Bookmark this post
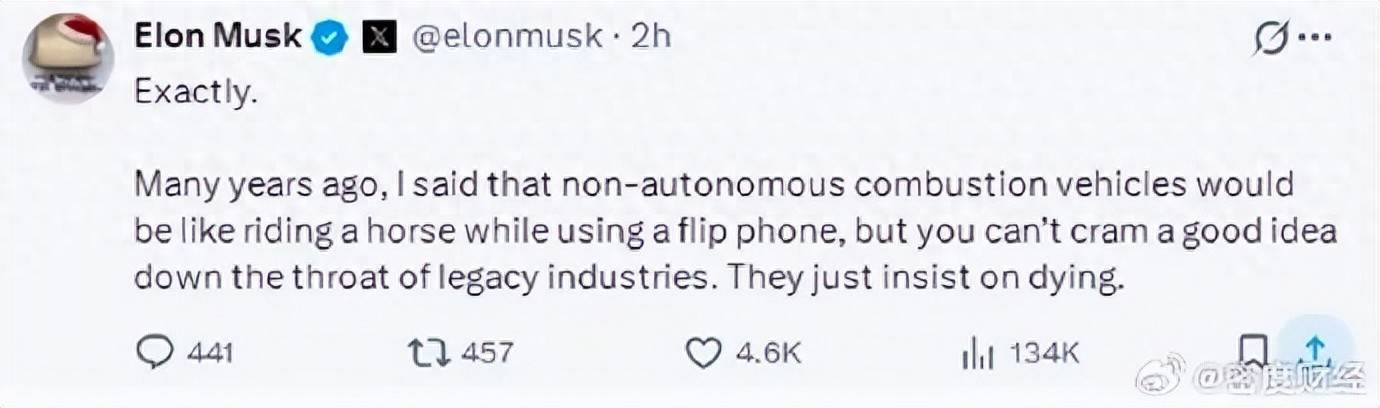Viewport: 1380px width, 408px height. (x=1250, y=350)
